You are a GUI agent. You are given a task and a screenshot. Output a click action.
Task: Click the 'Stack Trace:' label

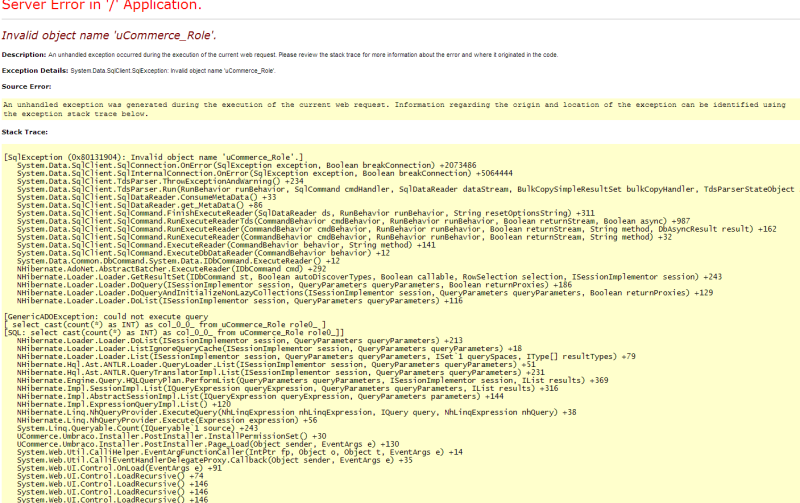24,132
